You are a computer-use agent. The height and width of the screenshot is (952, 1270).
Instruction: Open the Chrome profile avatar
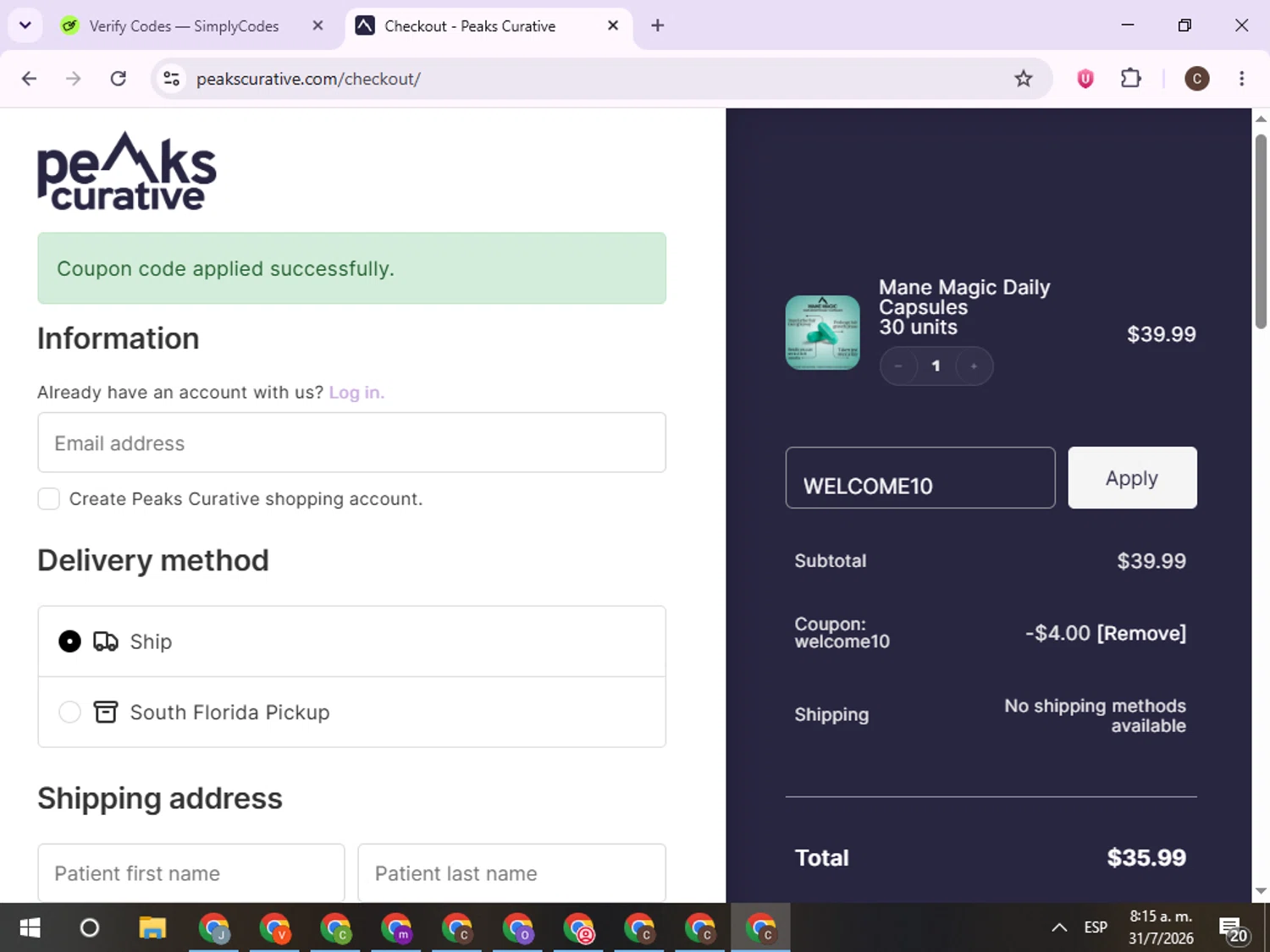pyautogui.click(x=1196, y=79)
